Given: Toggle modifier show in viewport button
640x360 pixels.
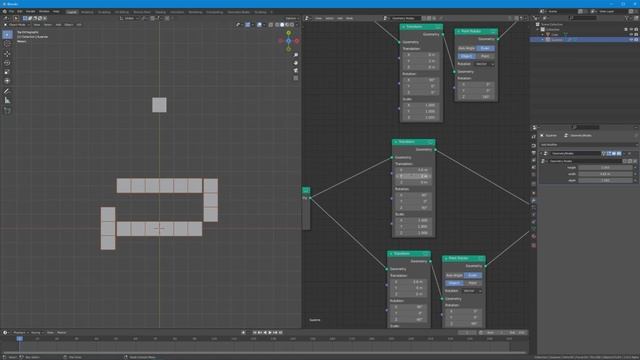Looking at the screenshot, I should click(613, 153).
